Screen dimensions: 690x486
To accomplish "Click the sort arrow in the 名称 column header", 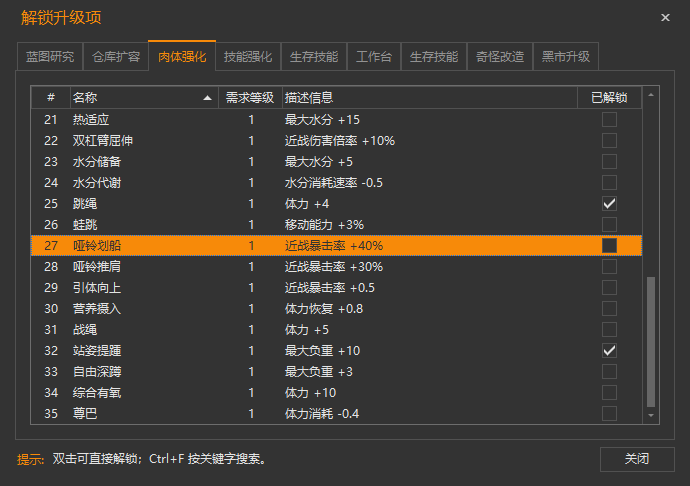I will 208,98.
